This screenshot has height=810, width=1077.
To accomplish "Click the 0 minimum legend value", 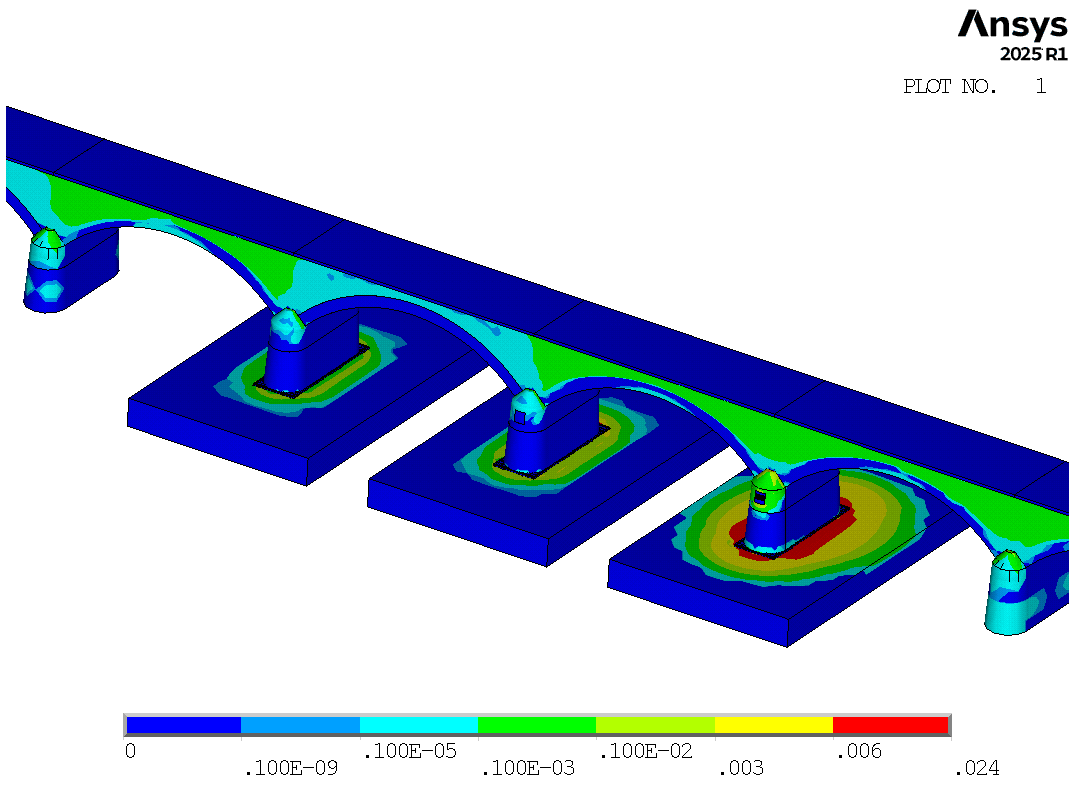I will 131,751.
